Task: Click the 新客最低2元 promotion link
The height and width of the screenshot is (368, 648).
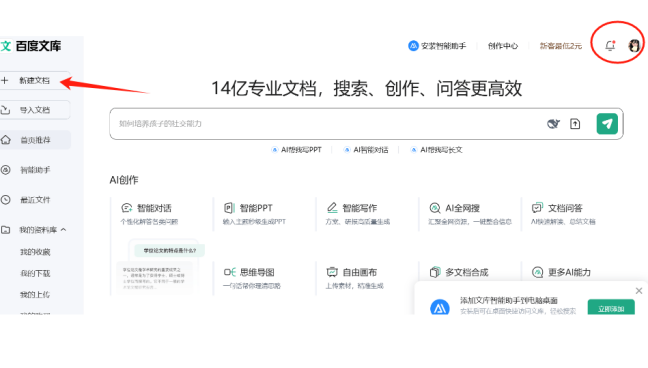Action: [561, 46]
